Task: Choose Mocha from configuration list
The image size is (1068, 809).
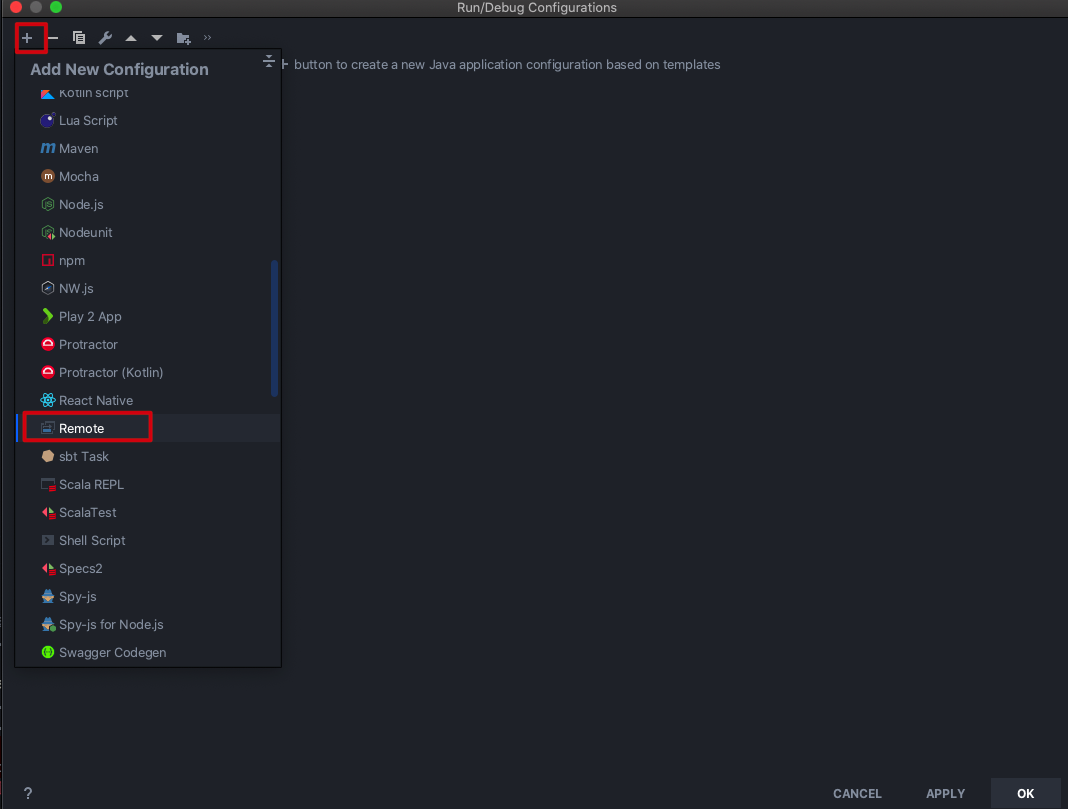Action: point(148,176)
